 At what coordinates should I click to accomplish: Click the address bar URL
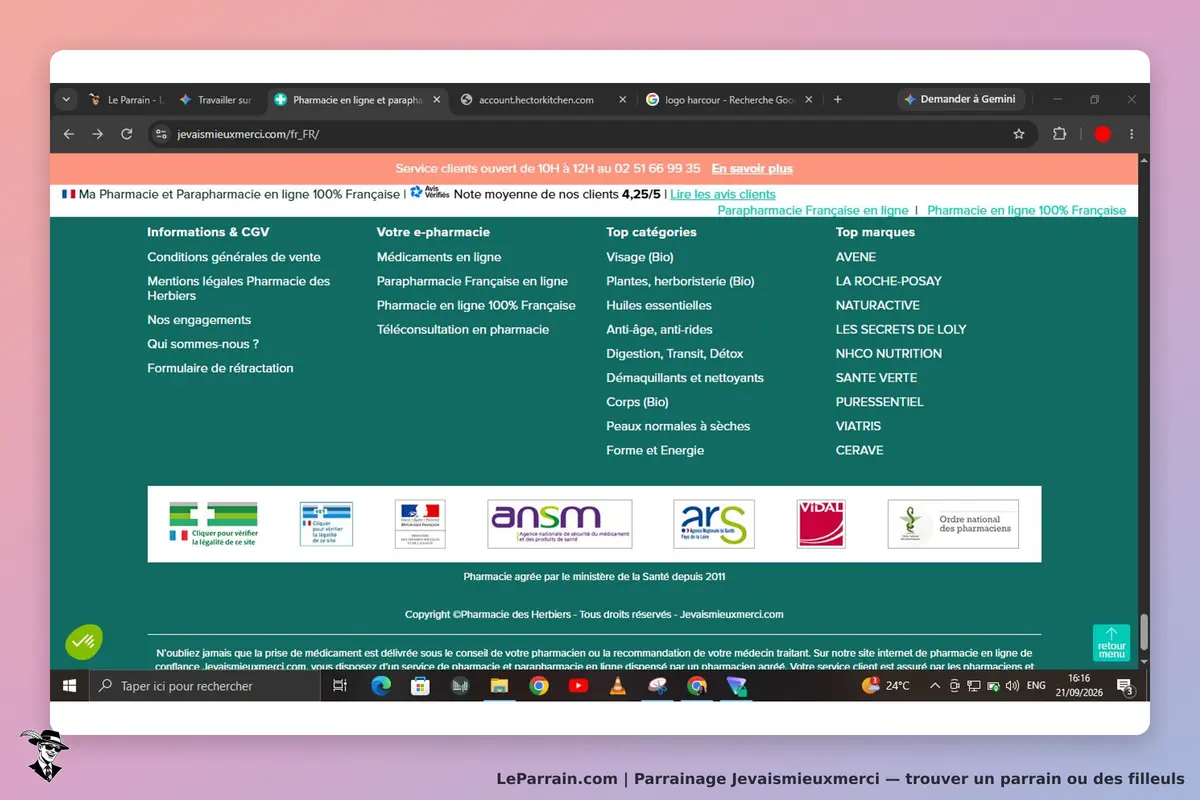[x=248, y=134]
